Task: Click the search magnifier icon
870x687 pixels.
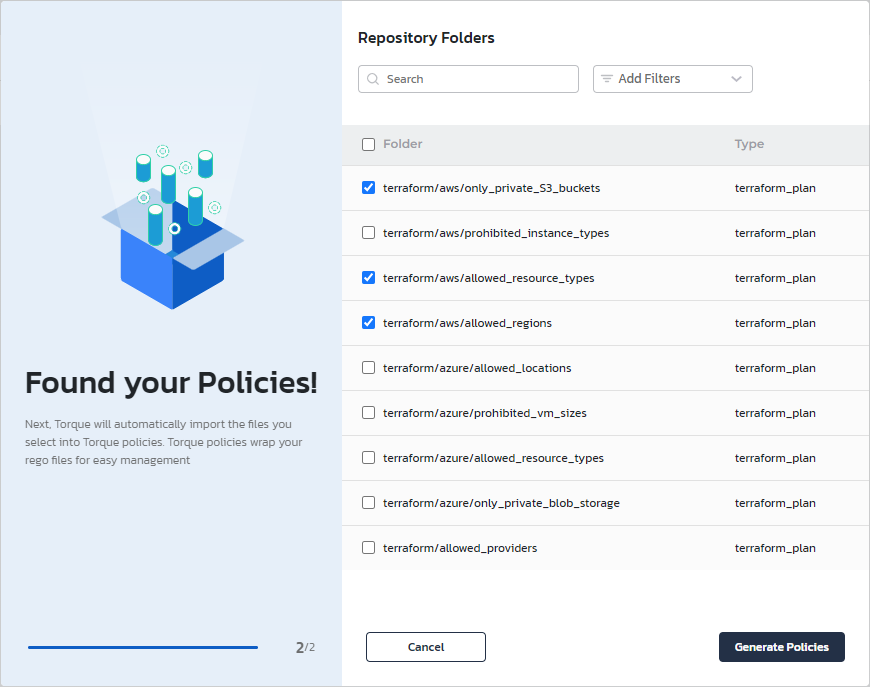Action: [x=373, y=79]
